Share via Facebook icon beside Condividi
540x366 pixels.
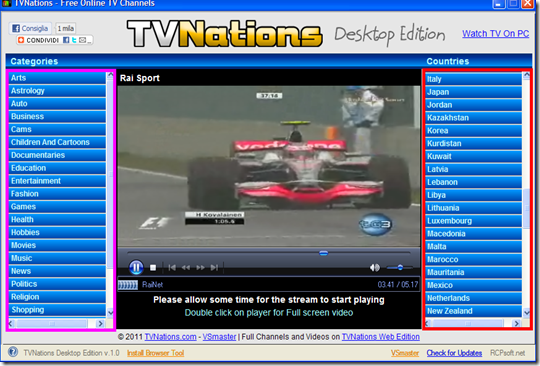tap(66, 40)
